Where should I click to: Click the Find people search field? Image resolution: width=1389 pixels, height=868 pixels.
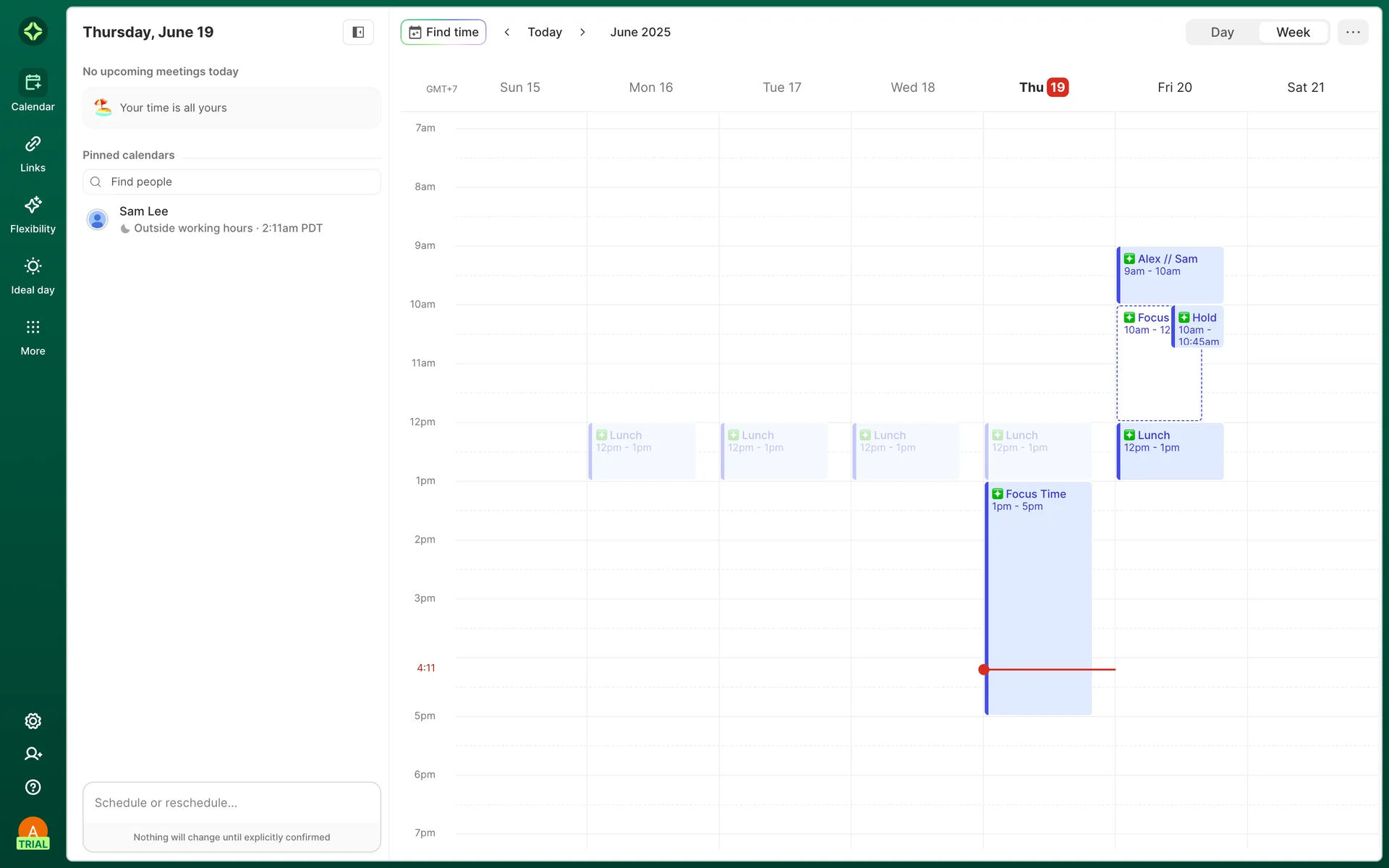click(231, 182)
